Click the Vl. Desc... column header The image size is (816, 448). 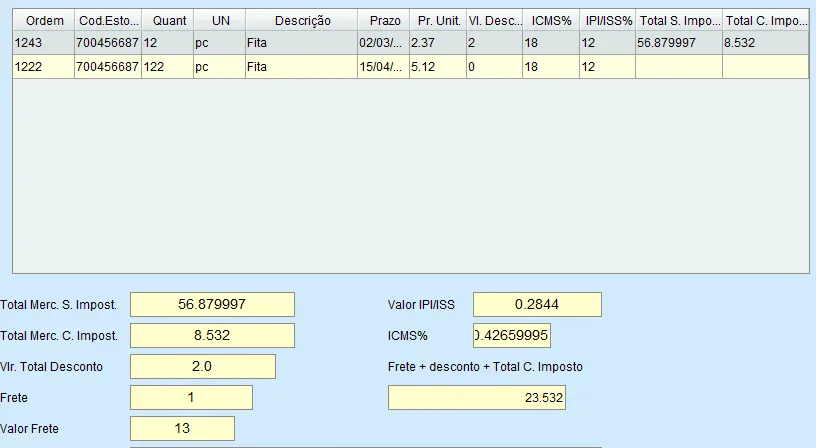pyautogui.click(x=495, y=21)
